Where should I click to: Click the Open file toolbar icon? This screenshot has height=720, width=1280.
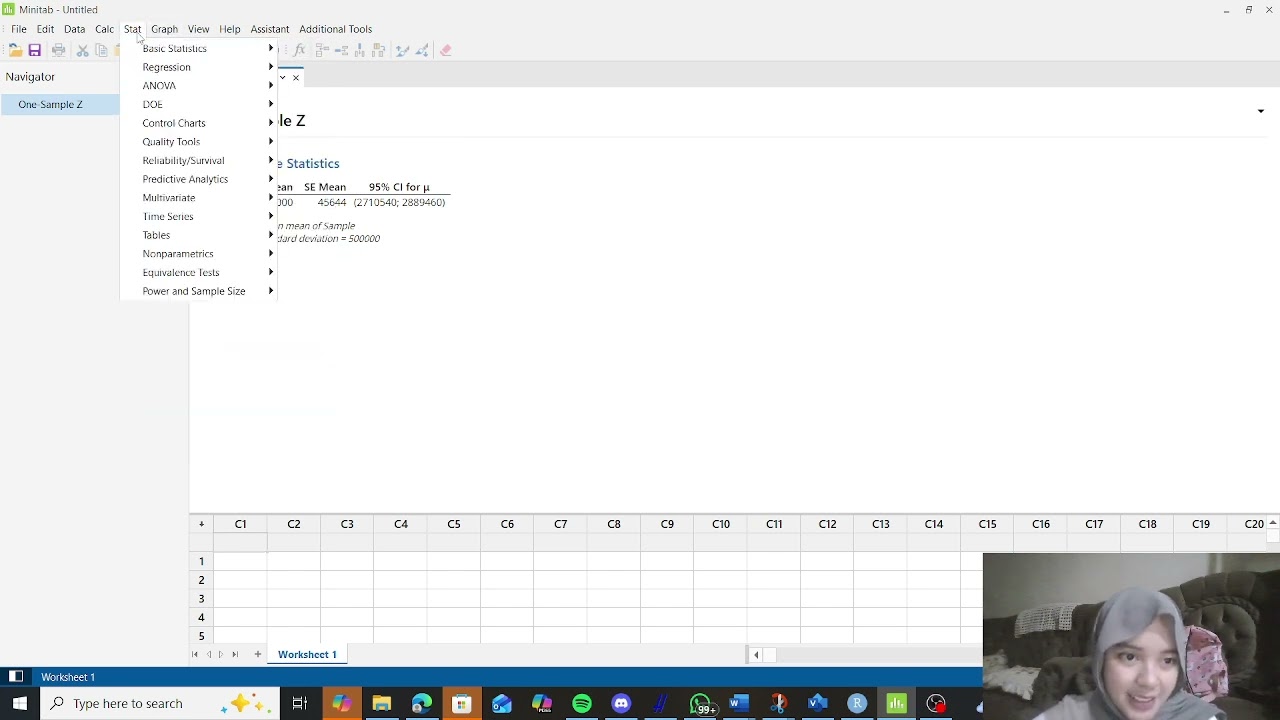tap(15, 50)
